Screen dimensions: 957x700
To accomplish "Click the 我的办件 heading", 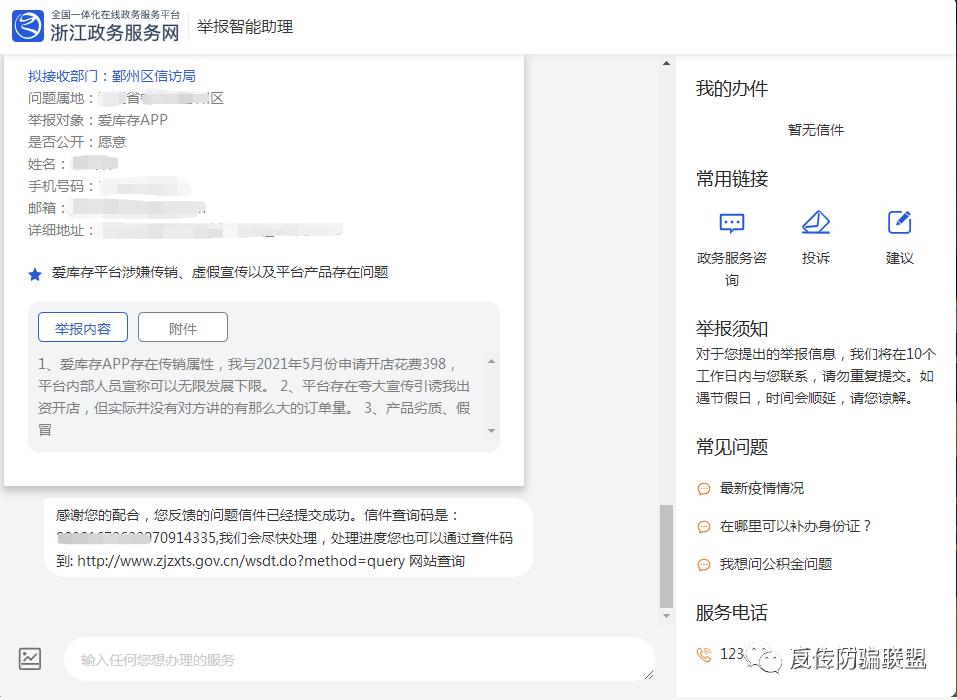I will (732, 89).
